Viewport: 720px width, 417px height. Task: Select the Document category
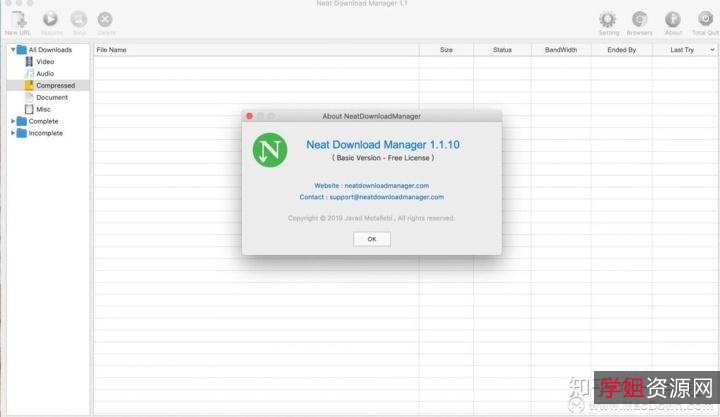point(52,98)
